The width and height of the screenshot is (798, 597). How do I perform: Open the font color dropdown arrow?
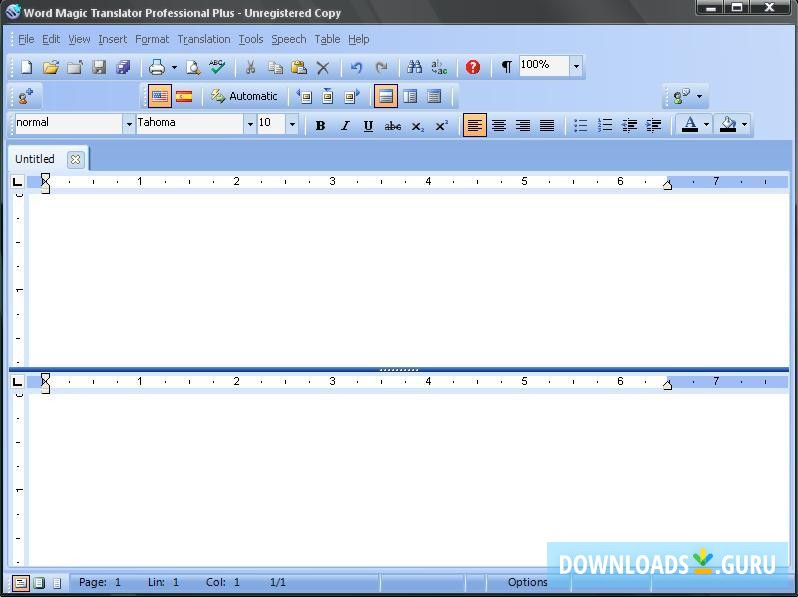706,125
